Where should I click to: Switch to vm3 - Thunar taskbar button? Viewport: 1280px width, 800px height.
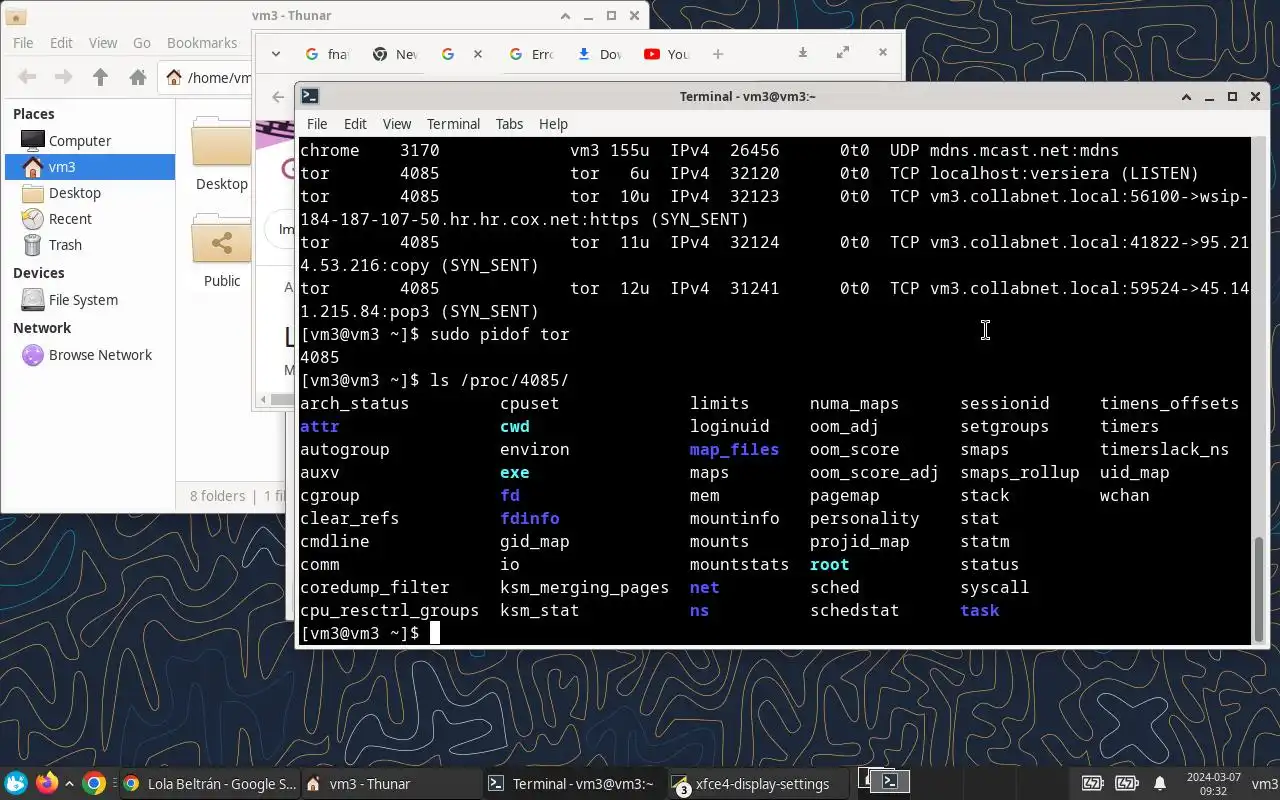(x=390, y=784)
